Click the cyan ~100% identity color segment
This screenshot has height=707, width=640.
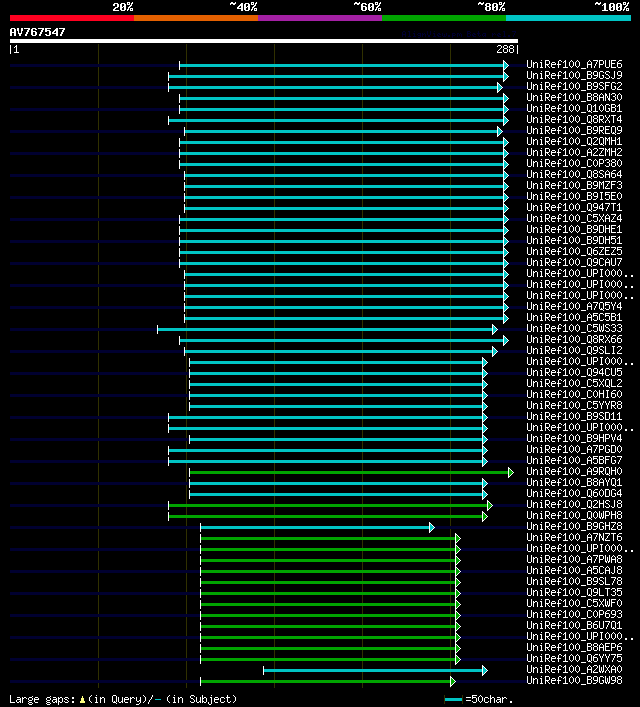pos(568,18)
